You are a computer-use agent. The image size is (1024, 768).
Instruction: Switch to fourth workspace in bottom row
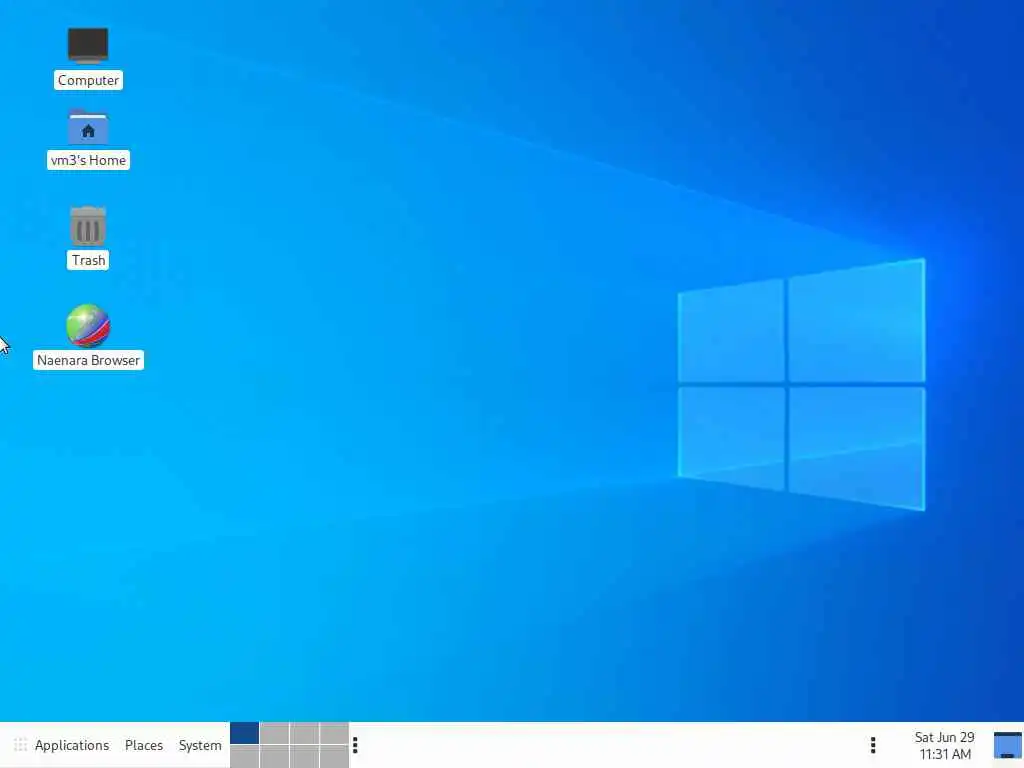pyautogui.click(x=334, y=756)
